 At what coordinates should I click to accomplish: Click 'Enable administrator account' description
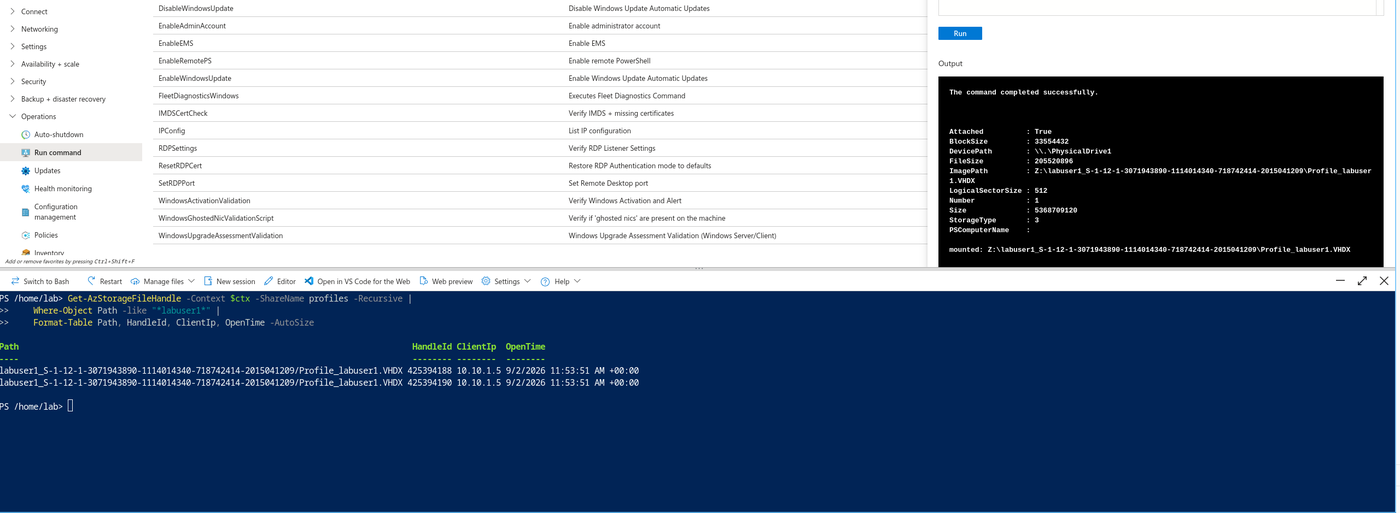coord(614,25)
